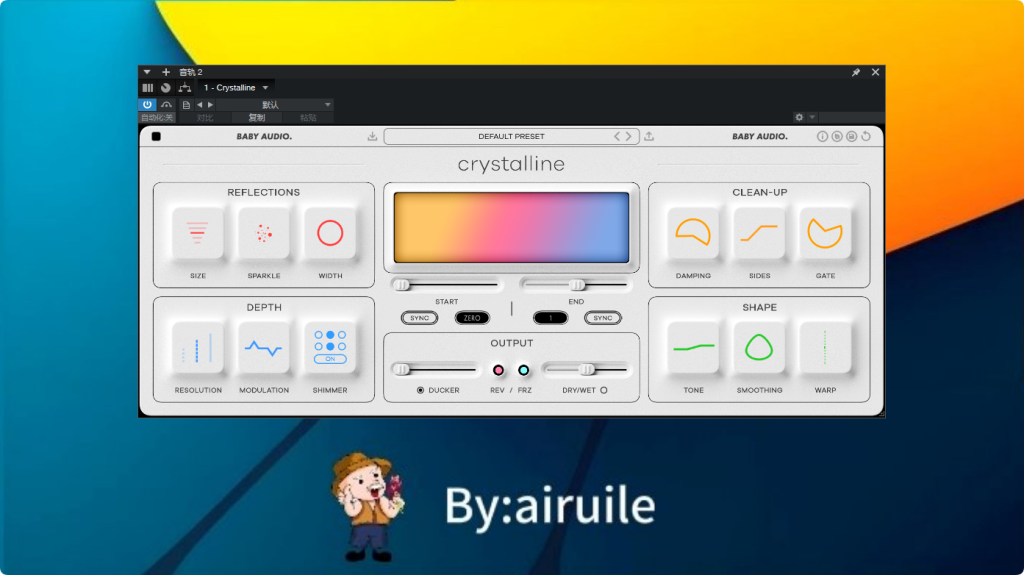
Task: Click the three-bars channel editor icon
Action: (148, 88)
